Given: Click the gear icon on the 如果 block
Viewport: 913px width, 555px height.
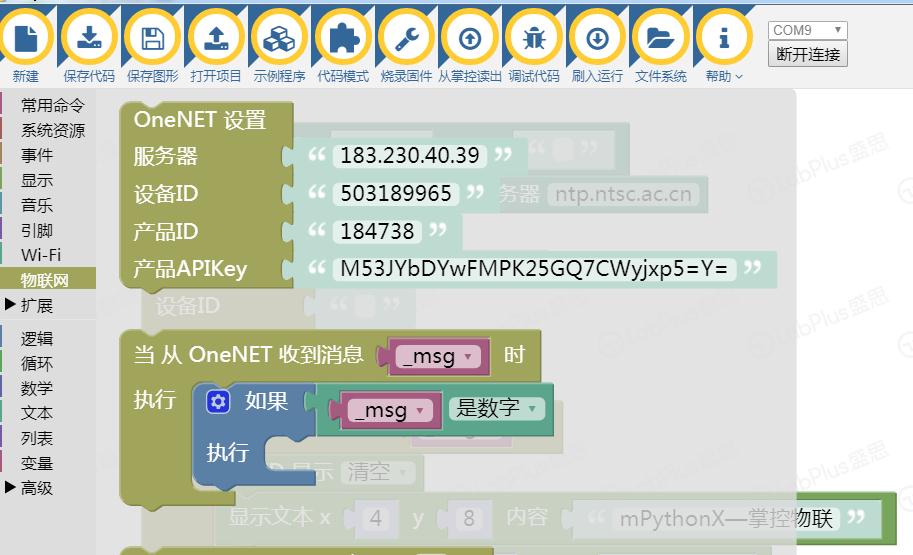Looking at the screenshot, I should [218, 402].
